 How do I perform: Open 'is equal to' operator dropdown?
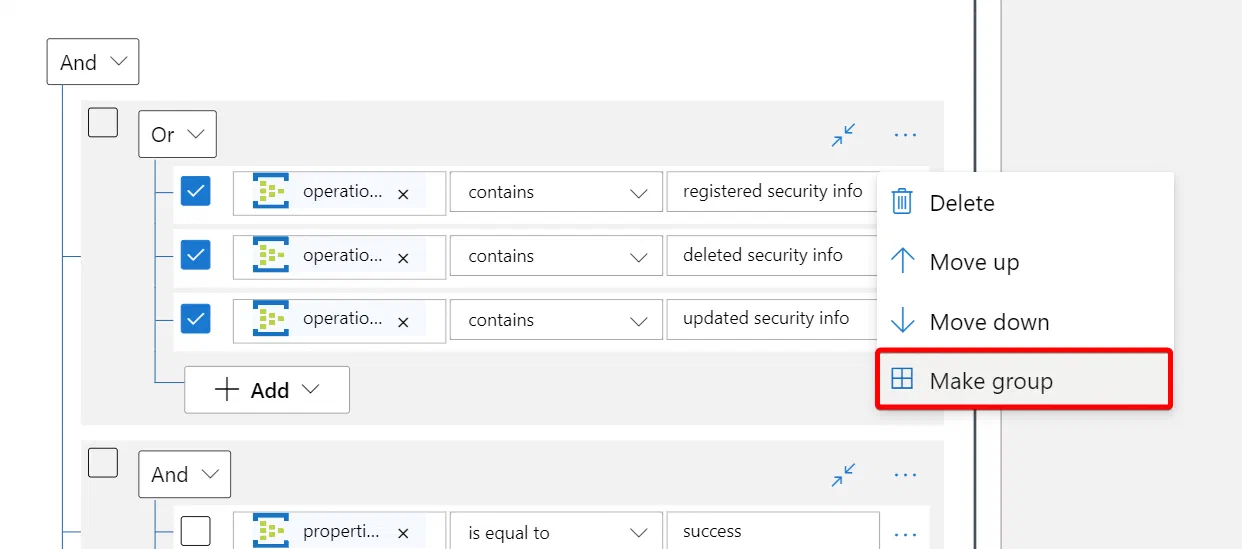click(556, 531)
